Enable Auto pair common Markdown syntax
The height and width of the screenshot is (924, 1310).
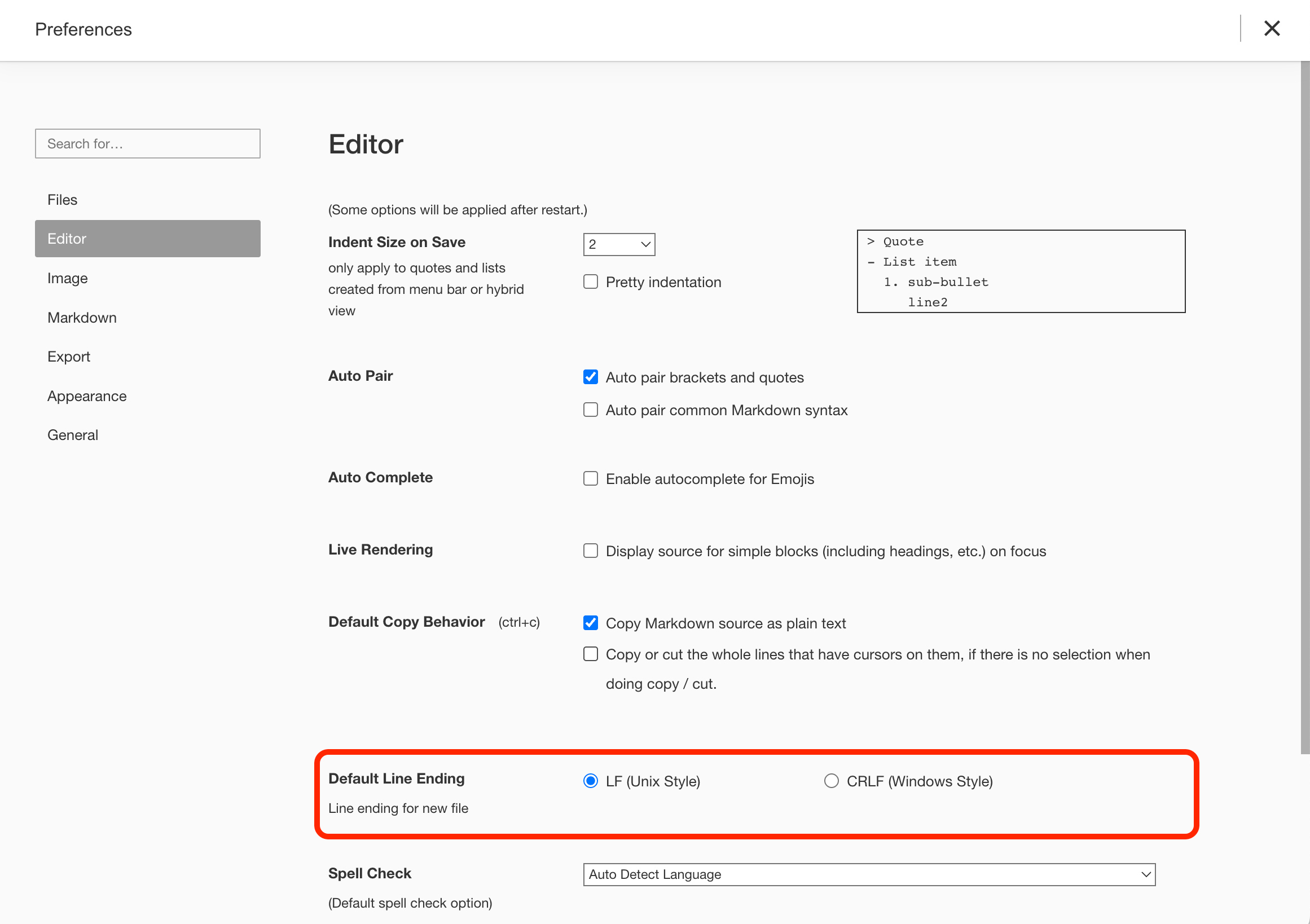590,410
